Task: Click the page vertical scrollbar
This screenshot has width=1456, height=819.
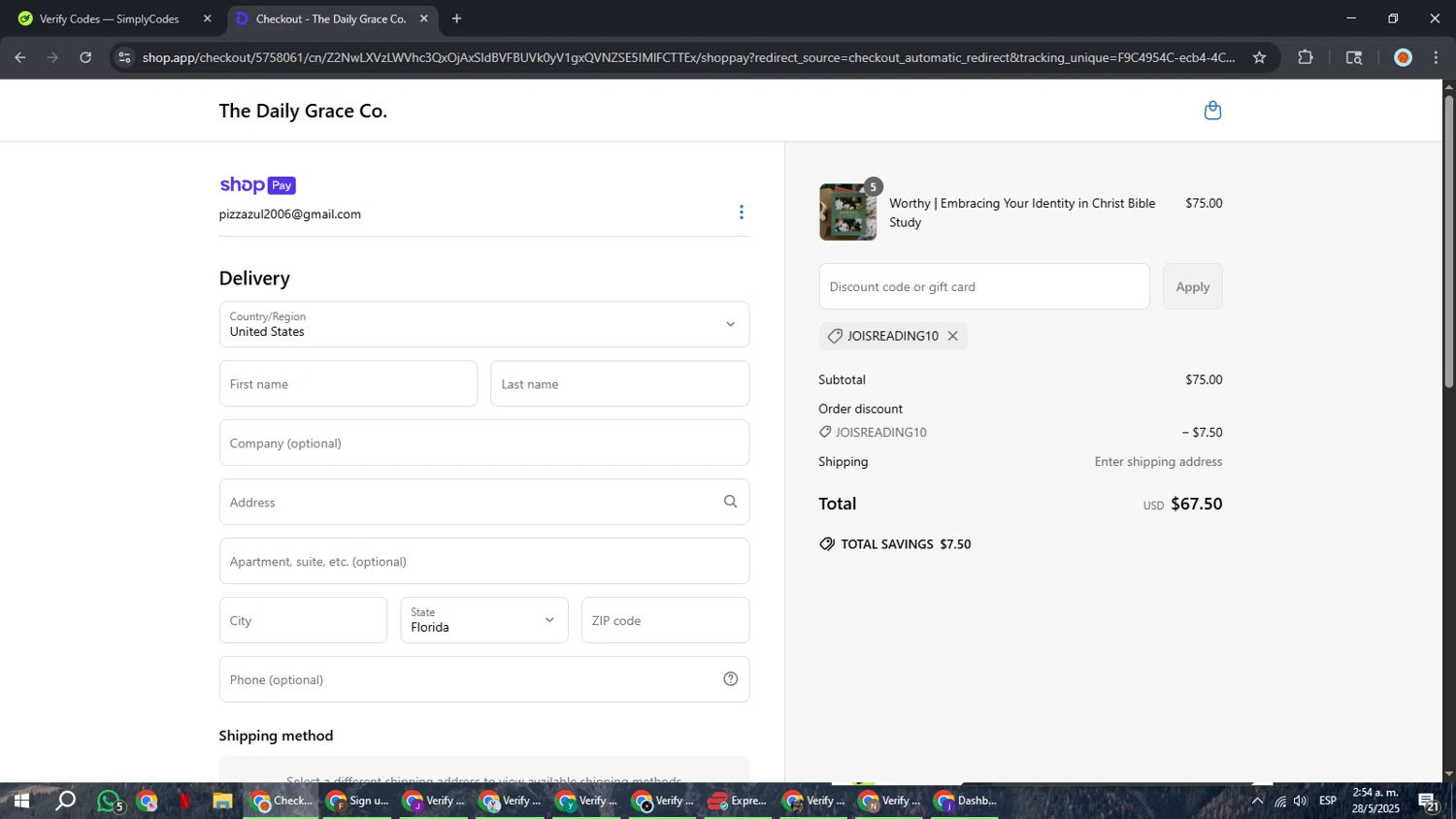Action: coord(1449,243)
